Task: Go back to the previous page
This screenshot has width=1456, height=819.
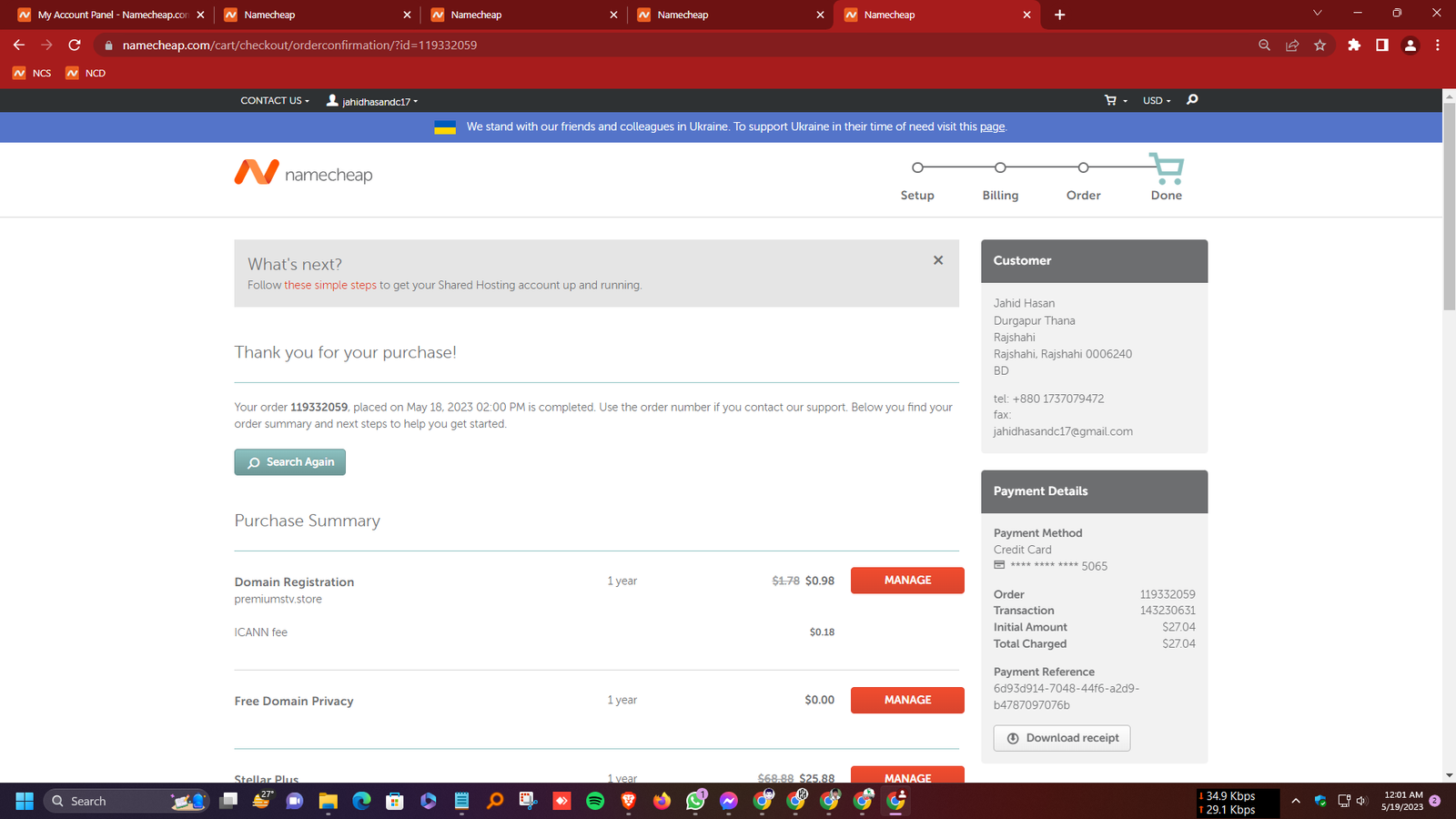Action: 19,45
